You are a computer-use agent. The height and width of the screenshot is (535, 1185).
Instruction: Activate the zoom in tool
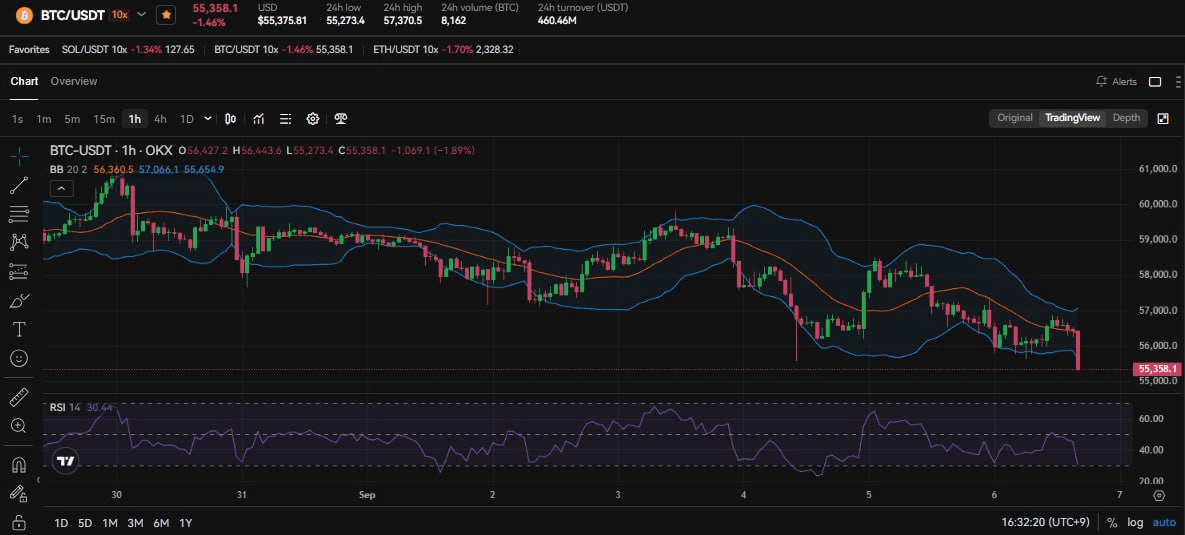click(19, 425)
